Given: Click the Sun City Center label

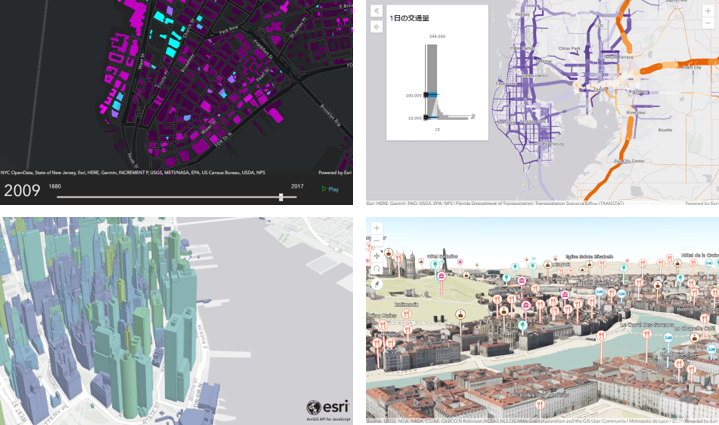Looking at the screenshot, I should pyautogui.click(x=630, y=161).
